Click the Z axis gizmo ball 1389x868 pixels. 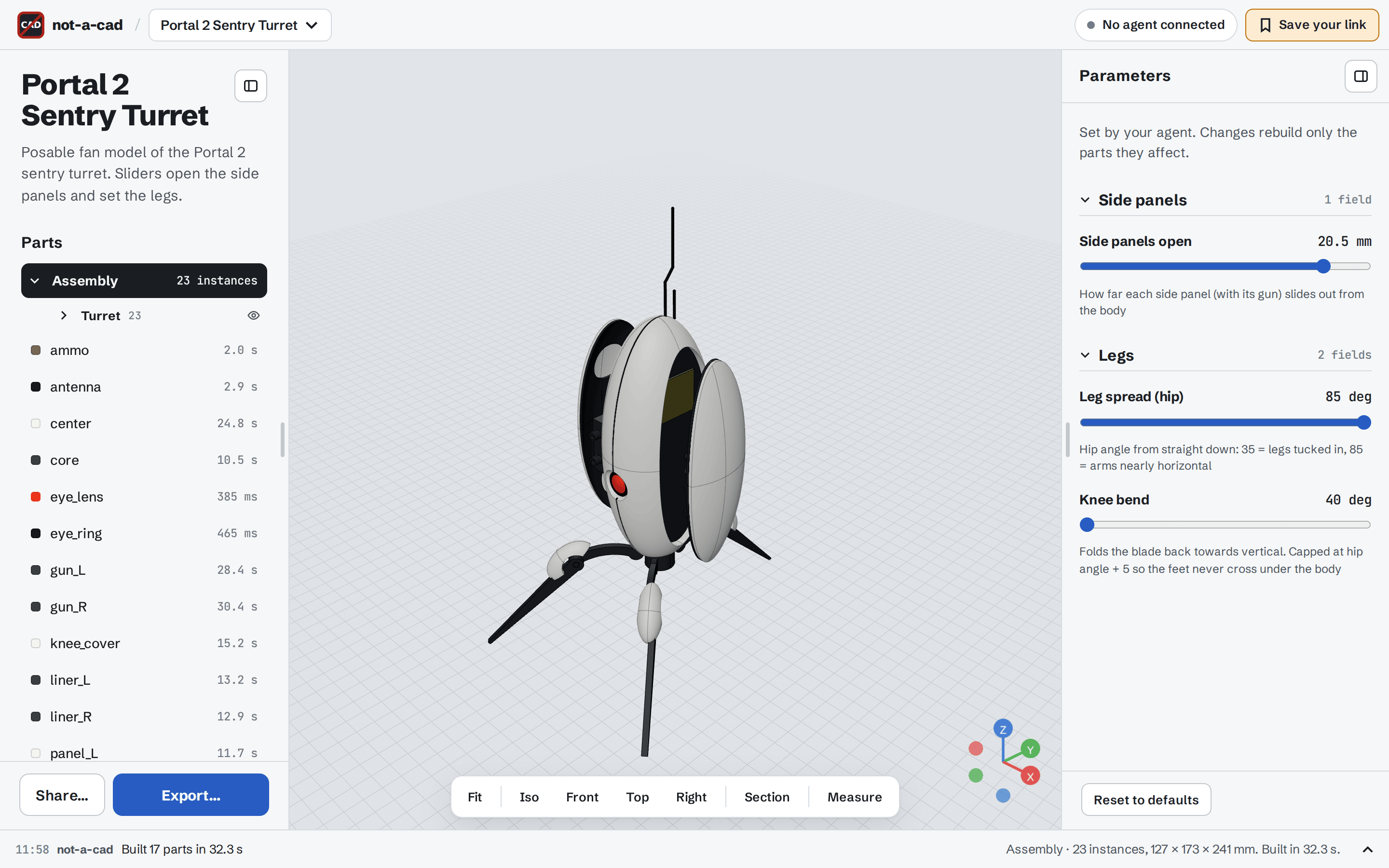[x=1003, y=729]
